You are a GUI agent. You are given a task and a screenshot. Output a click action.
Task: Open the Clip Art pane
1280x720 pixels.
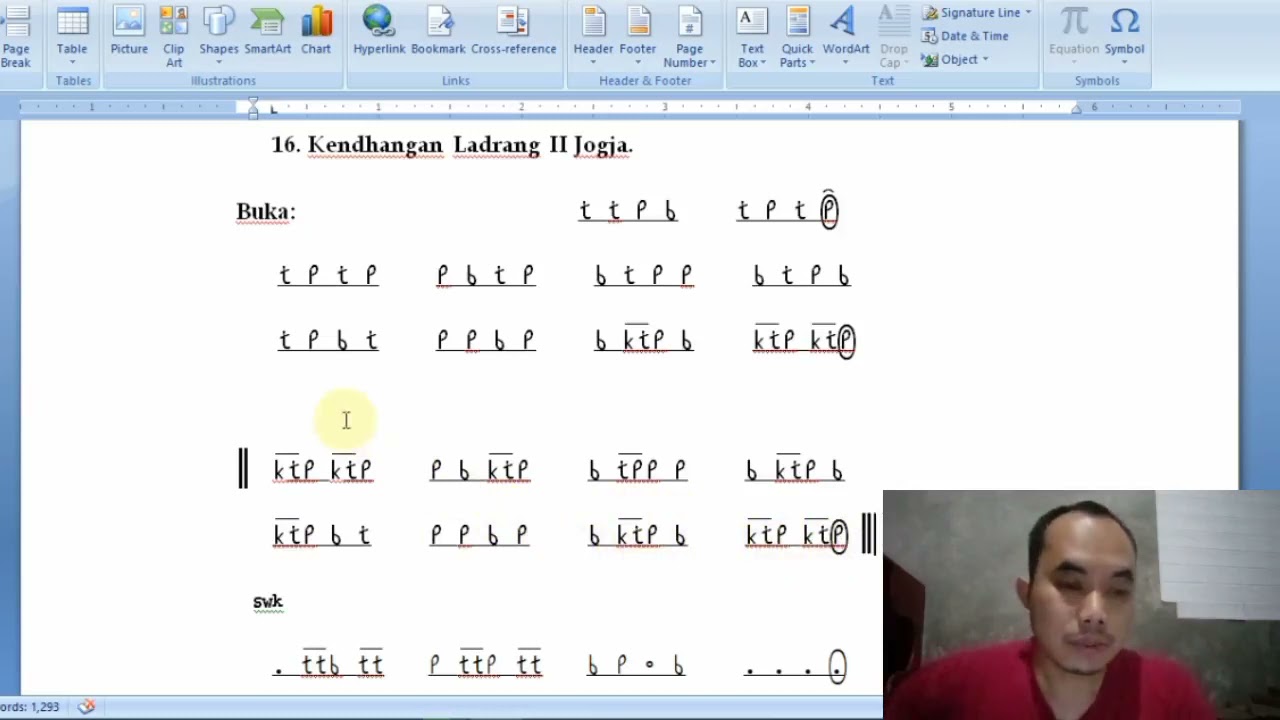tap(174, 38)
